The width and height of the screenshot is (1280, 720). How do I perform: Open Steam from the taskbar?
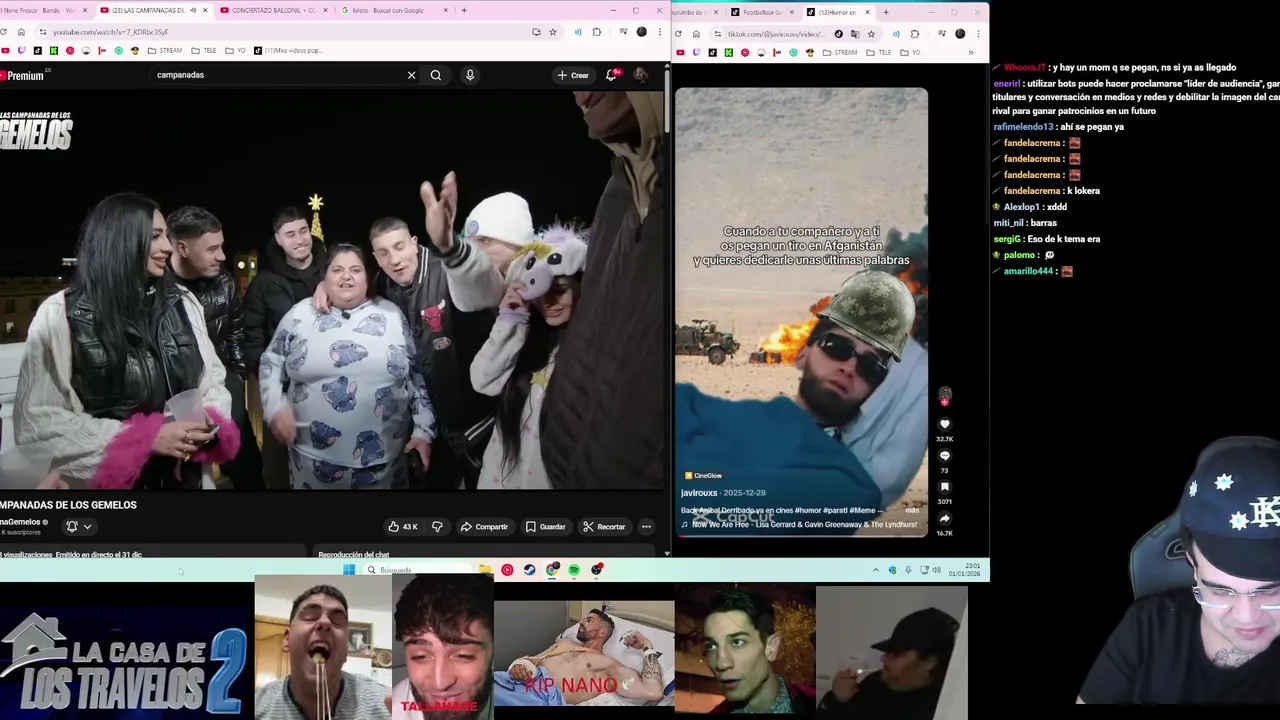pos(529,570)
